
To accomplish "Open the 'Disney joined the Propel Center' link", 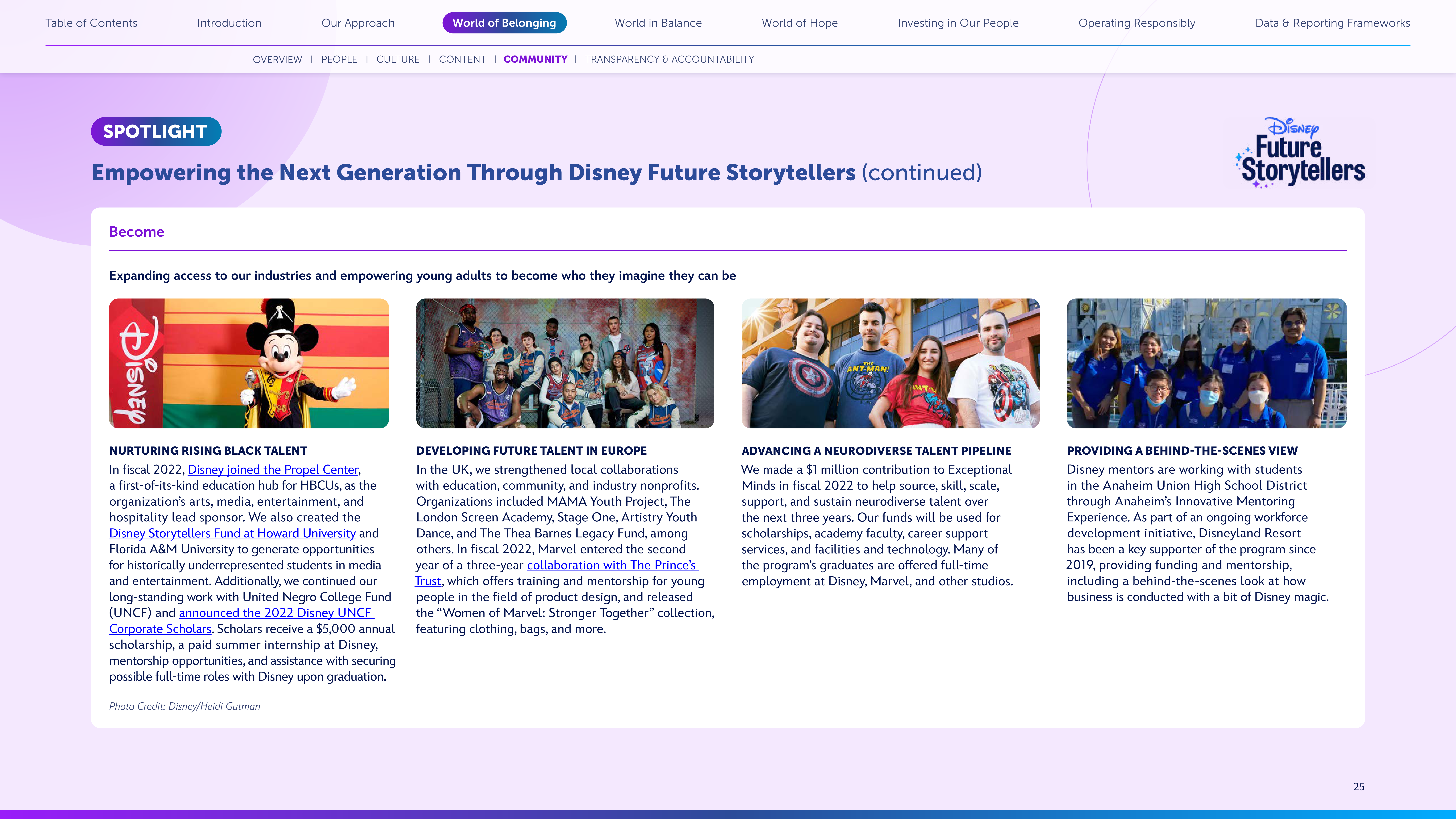I will (273, 470).
